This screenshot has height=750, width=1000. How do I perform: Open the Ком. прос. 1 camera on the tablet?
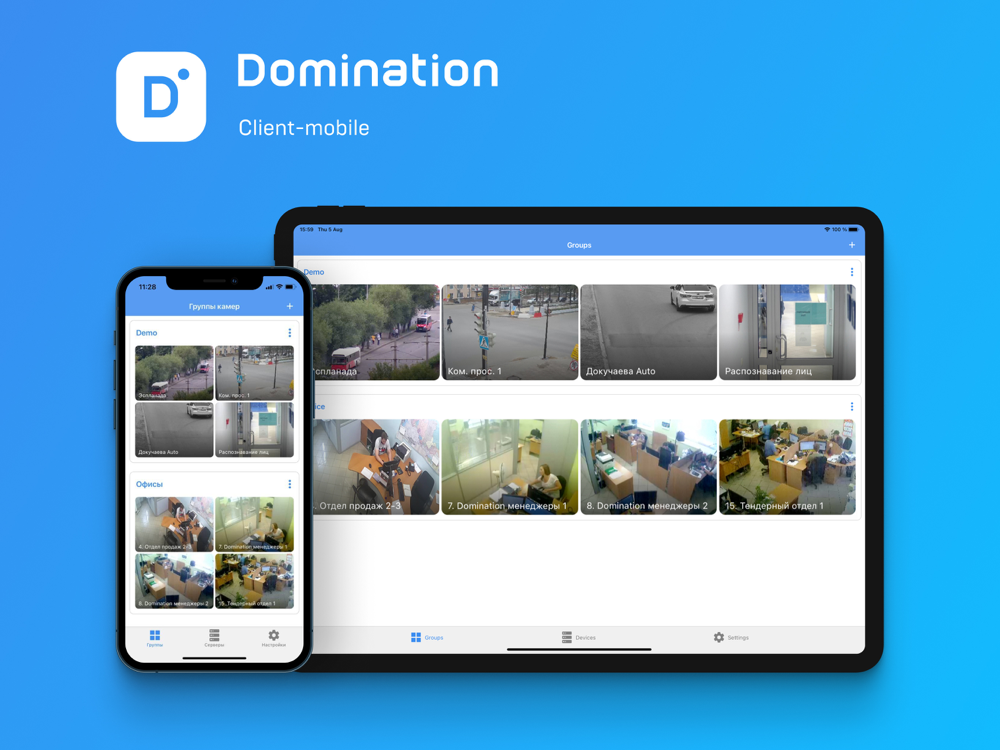(510, 332)
